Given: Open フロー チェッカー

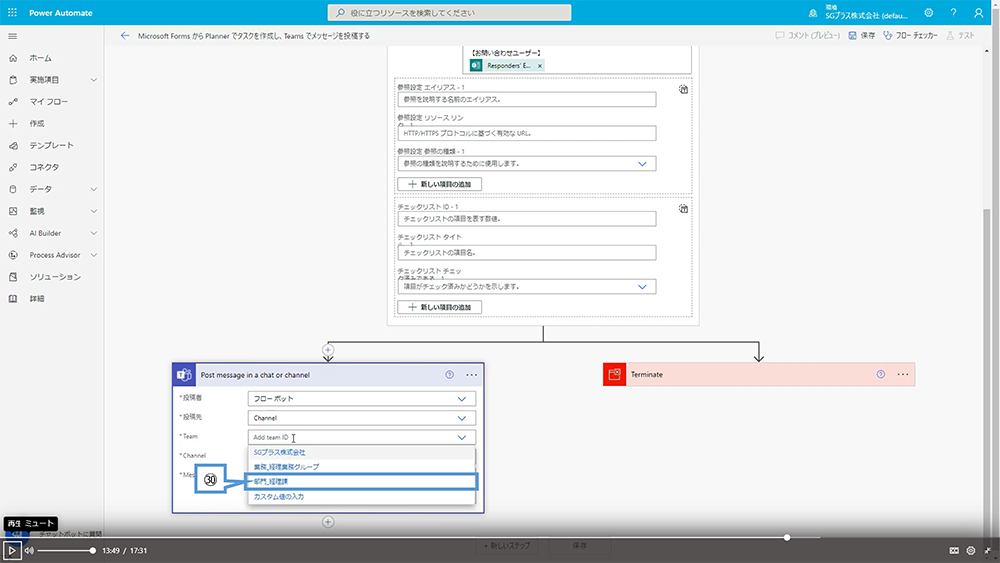Looking at the screenshot, I should pyautogui.click(x=910, y=36).
